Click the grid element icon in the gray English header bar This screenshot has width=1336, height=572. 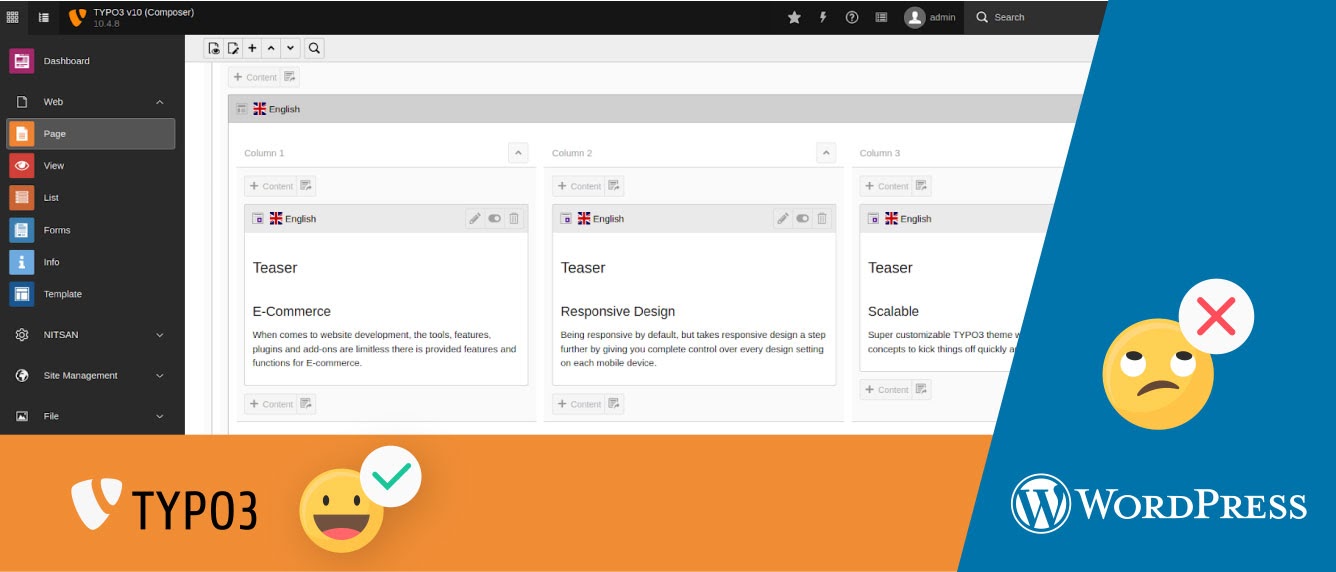[241, 109]
